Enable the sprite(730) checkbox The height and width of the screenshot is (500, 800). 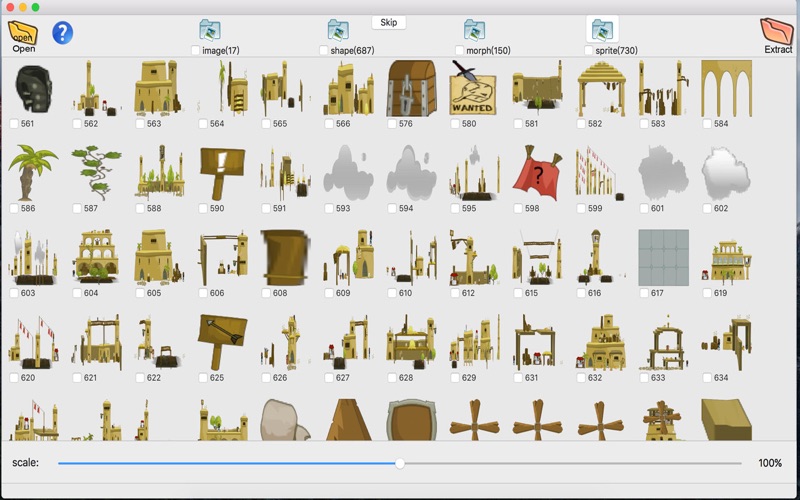(x=588, y=50)
